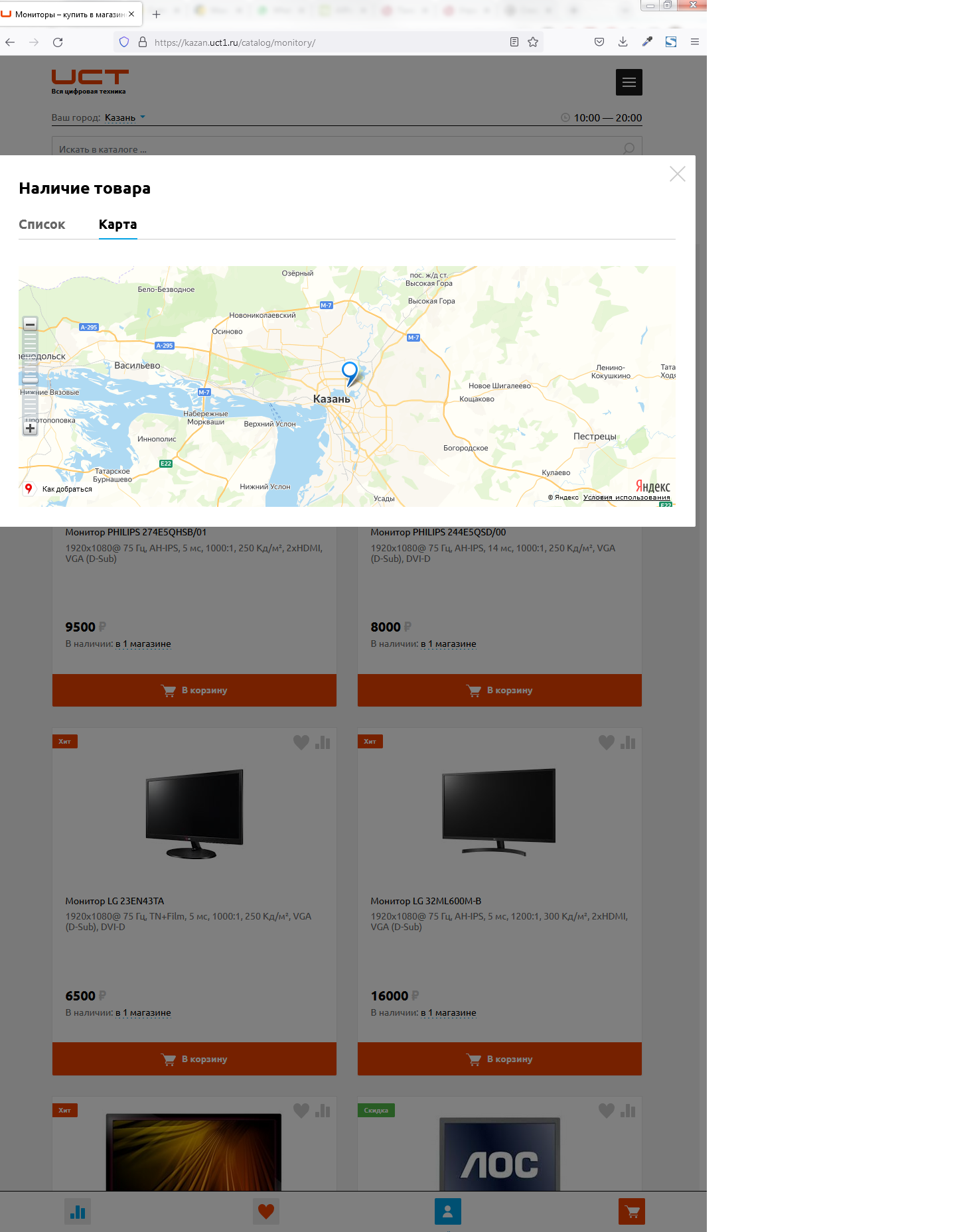Open Firefox application menu
The image size is (967, 1232).
click(695, 42)
